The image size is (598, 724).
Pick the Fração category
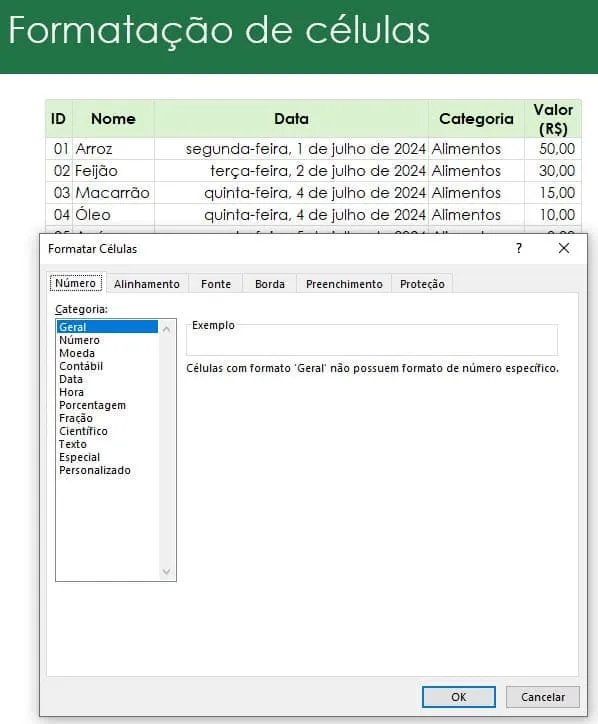[x=107, y=418]
